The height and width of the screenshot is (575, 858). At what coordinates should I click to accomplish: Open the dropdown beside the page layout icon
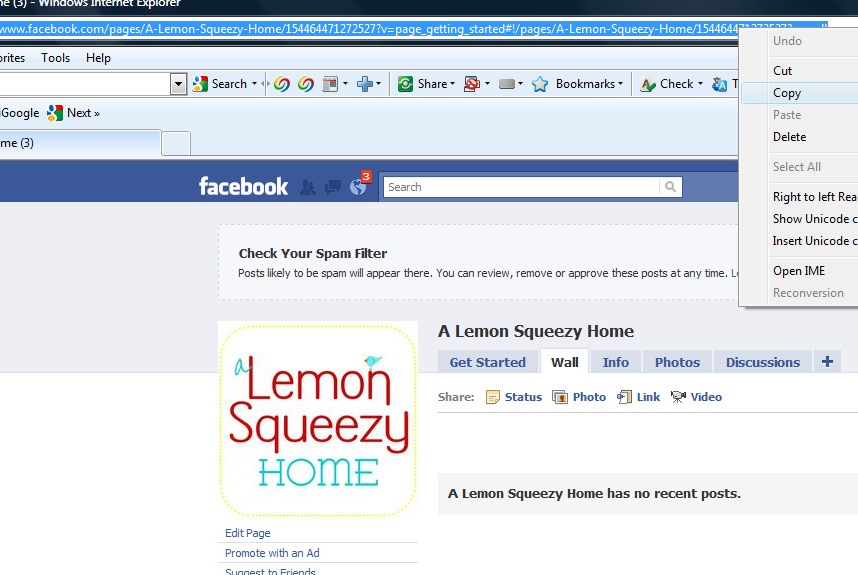point(345,84)
